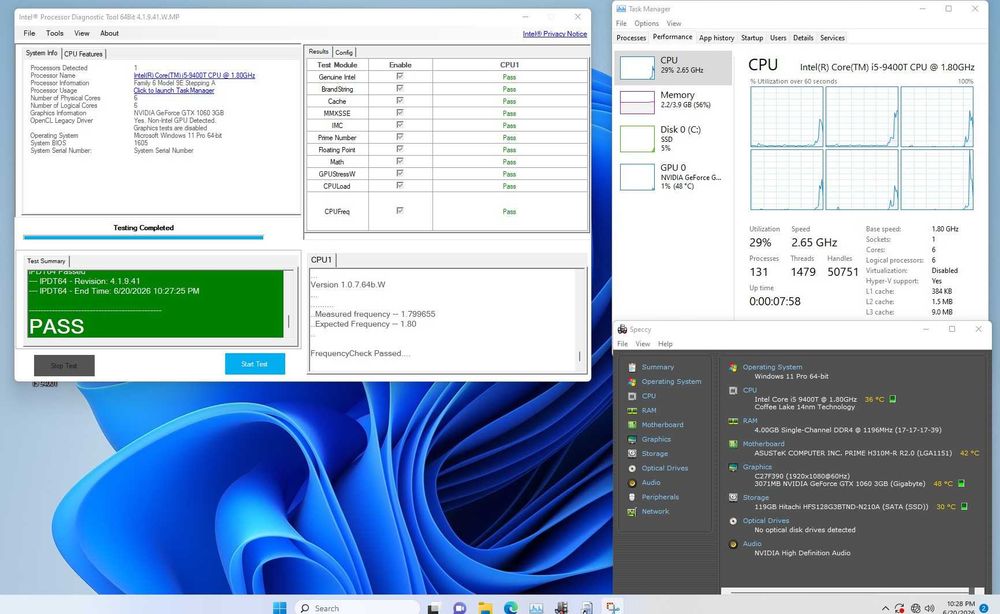Switch to the Config tab
This screenshot has width=1000, height=614.
(x=344, y=52)
